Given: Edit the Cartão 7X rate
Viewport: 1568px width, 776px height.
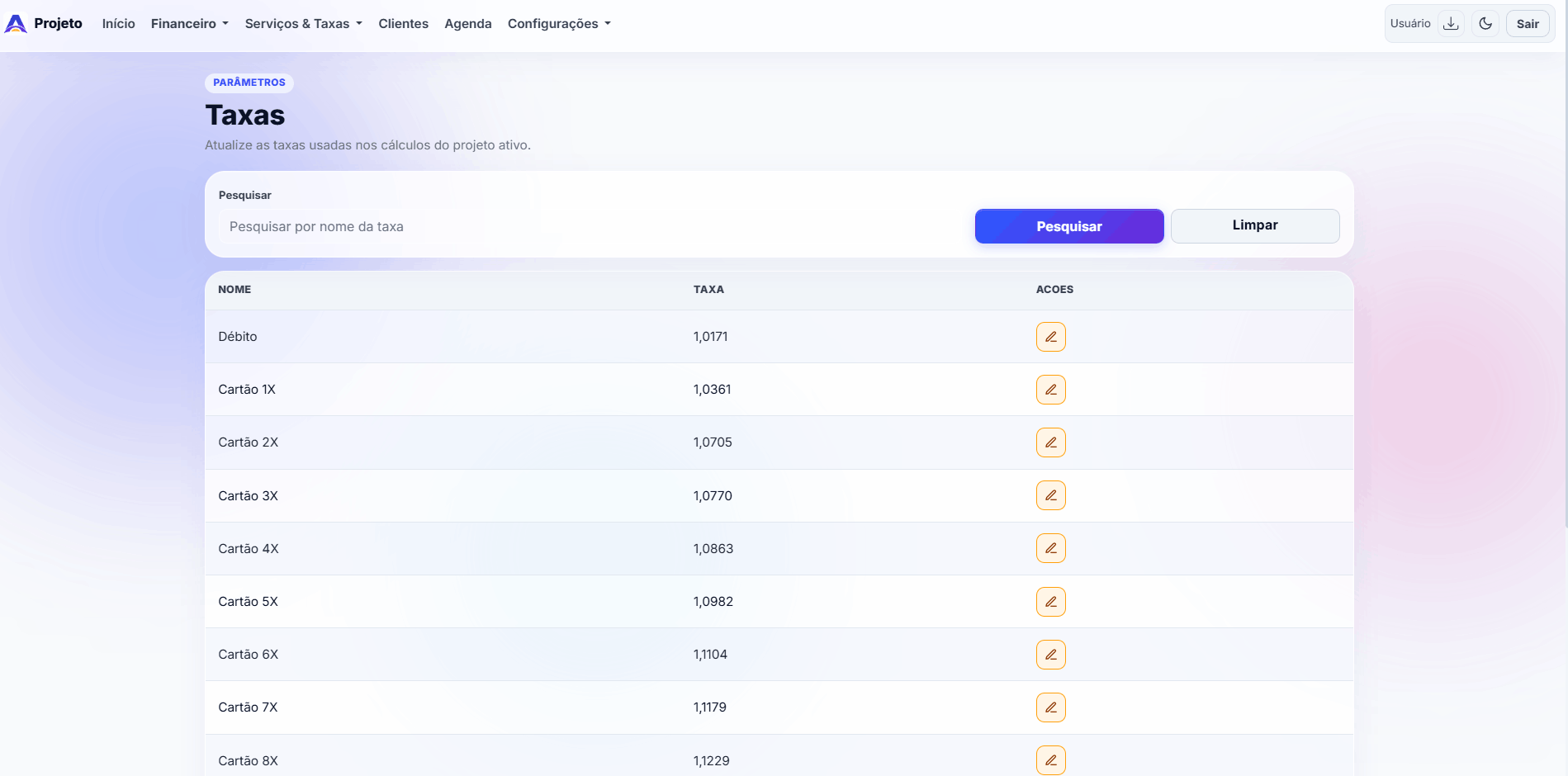Looking at the screenshot, I should pyautogui.click(x=1051, y=707).
